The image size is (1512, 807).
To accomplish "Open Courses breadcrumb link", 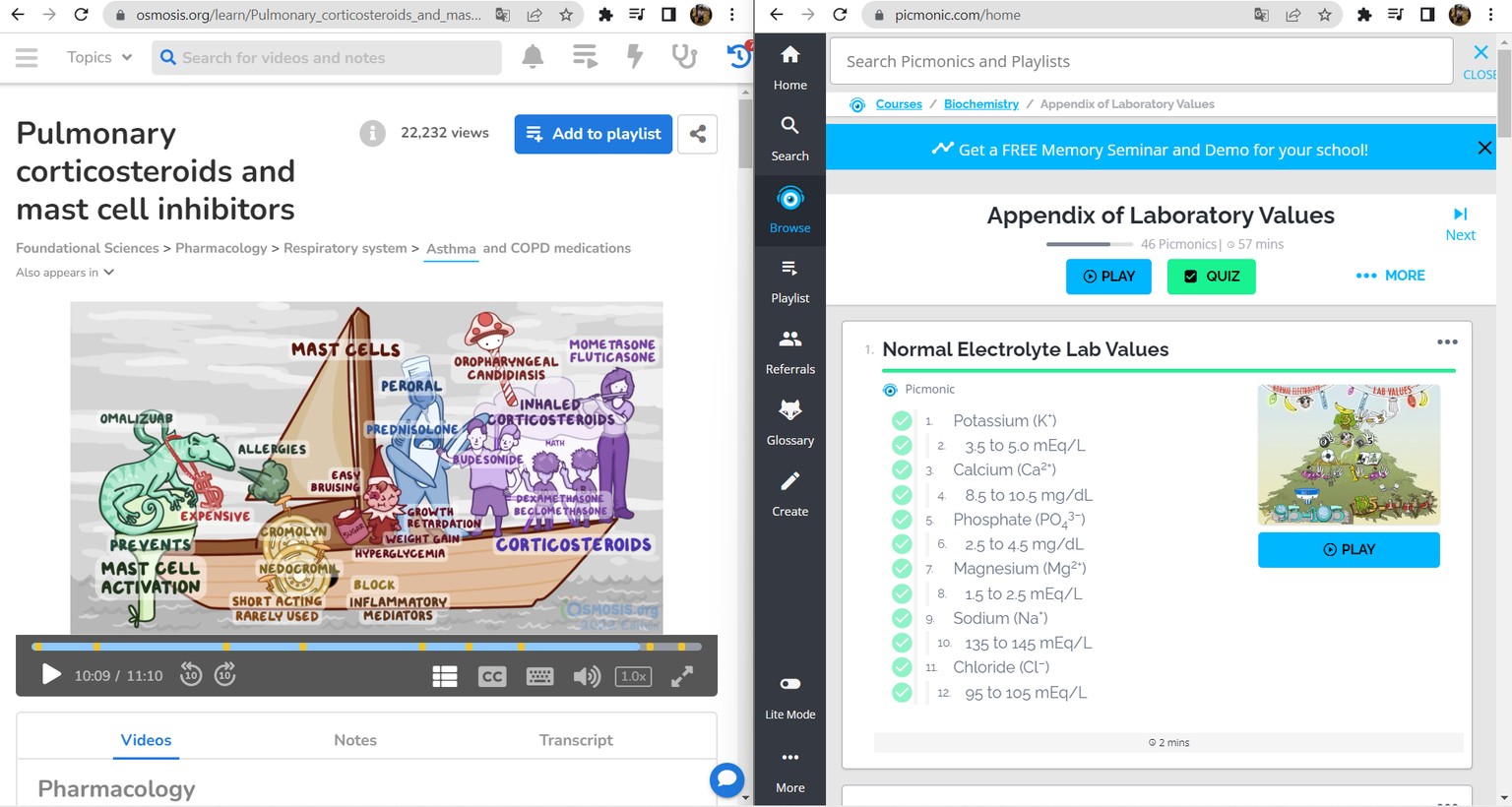I will [x=899, y=104].
